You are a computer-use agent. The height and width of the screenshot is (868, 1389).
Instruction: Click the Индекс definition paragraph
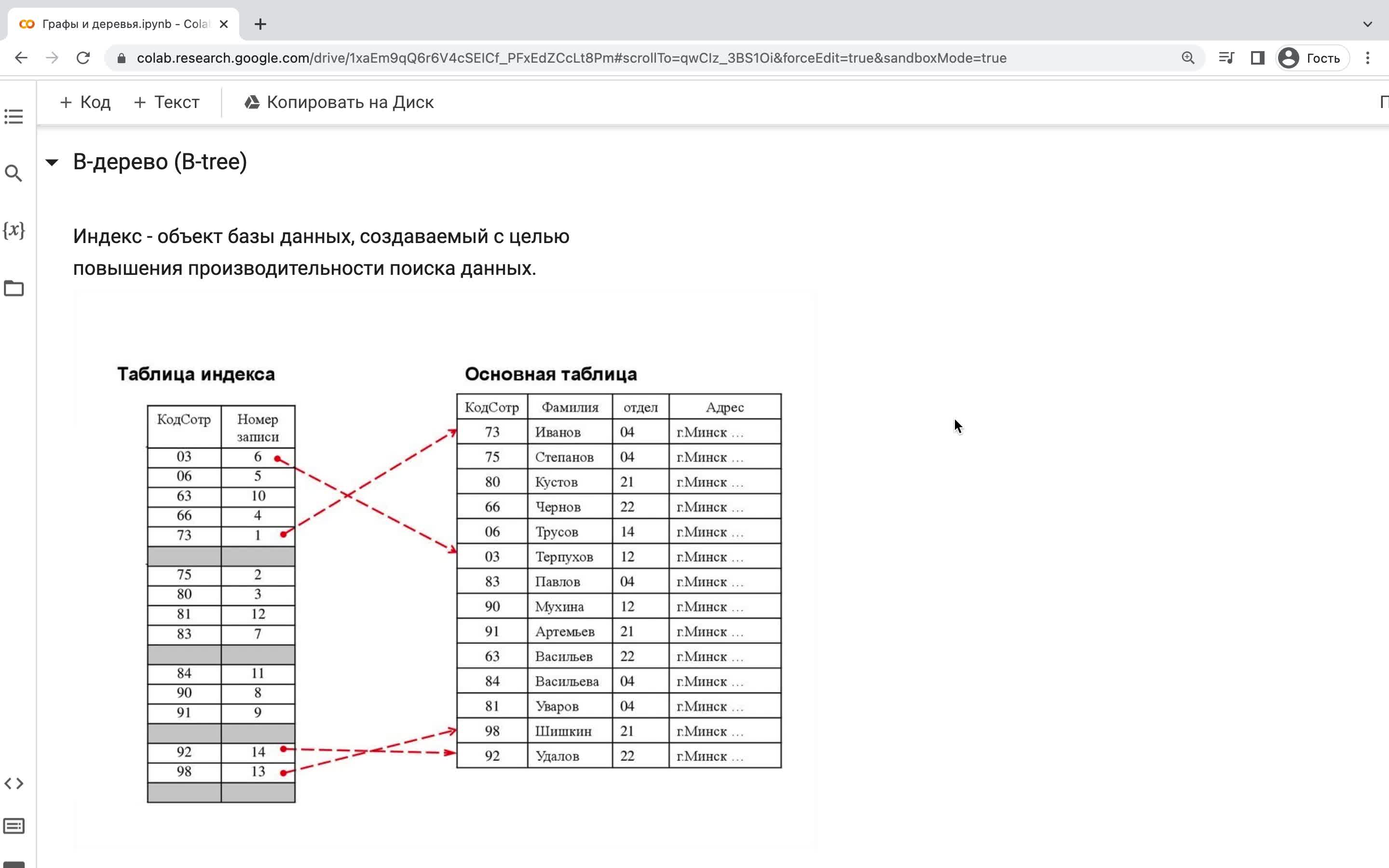(x=321, y=252)
